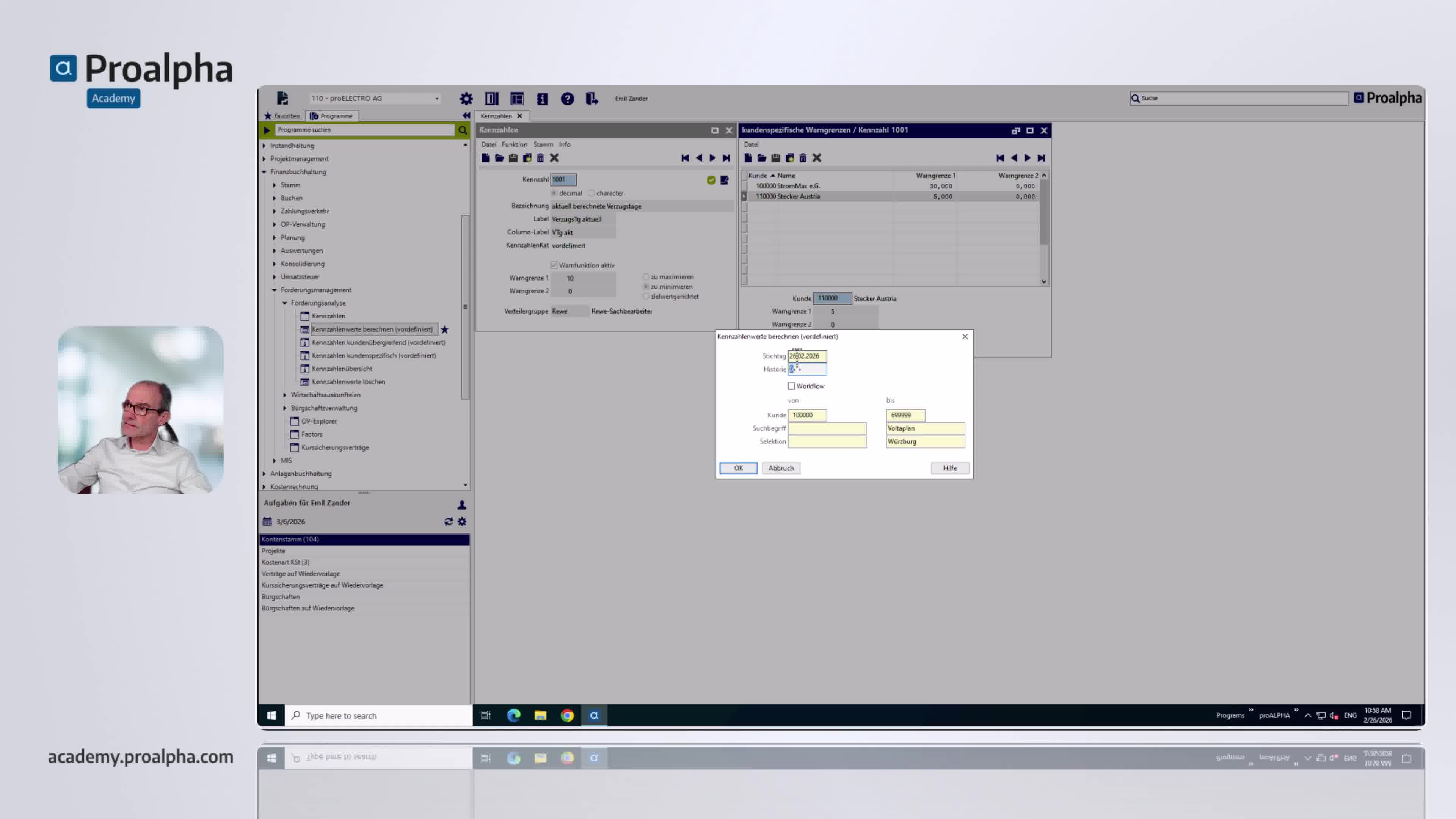Open the 110 - proELECTRO AG company dropdown
This screenshot has height=819, width=1456.
pos(375,98)
